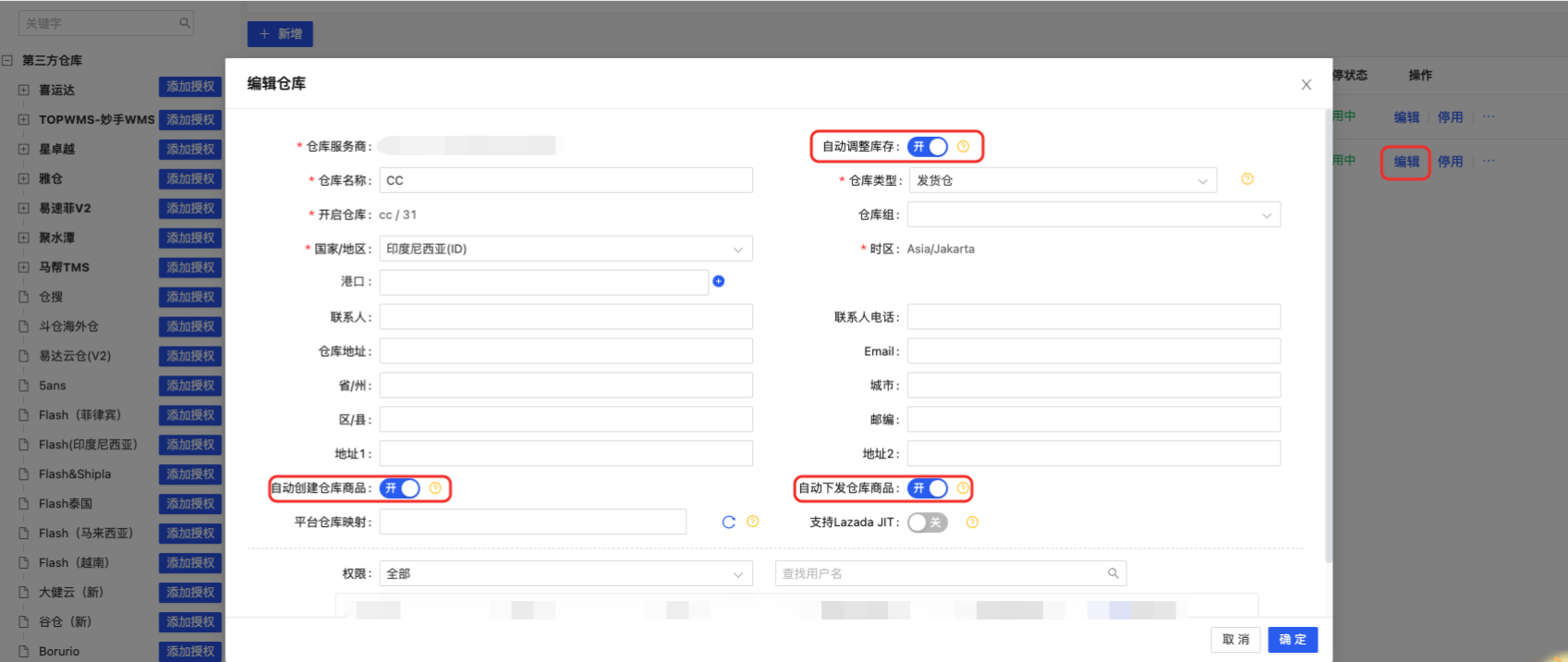
Task: Click the help icon beside 自动下发仓库商品
Action: point(963,488)
